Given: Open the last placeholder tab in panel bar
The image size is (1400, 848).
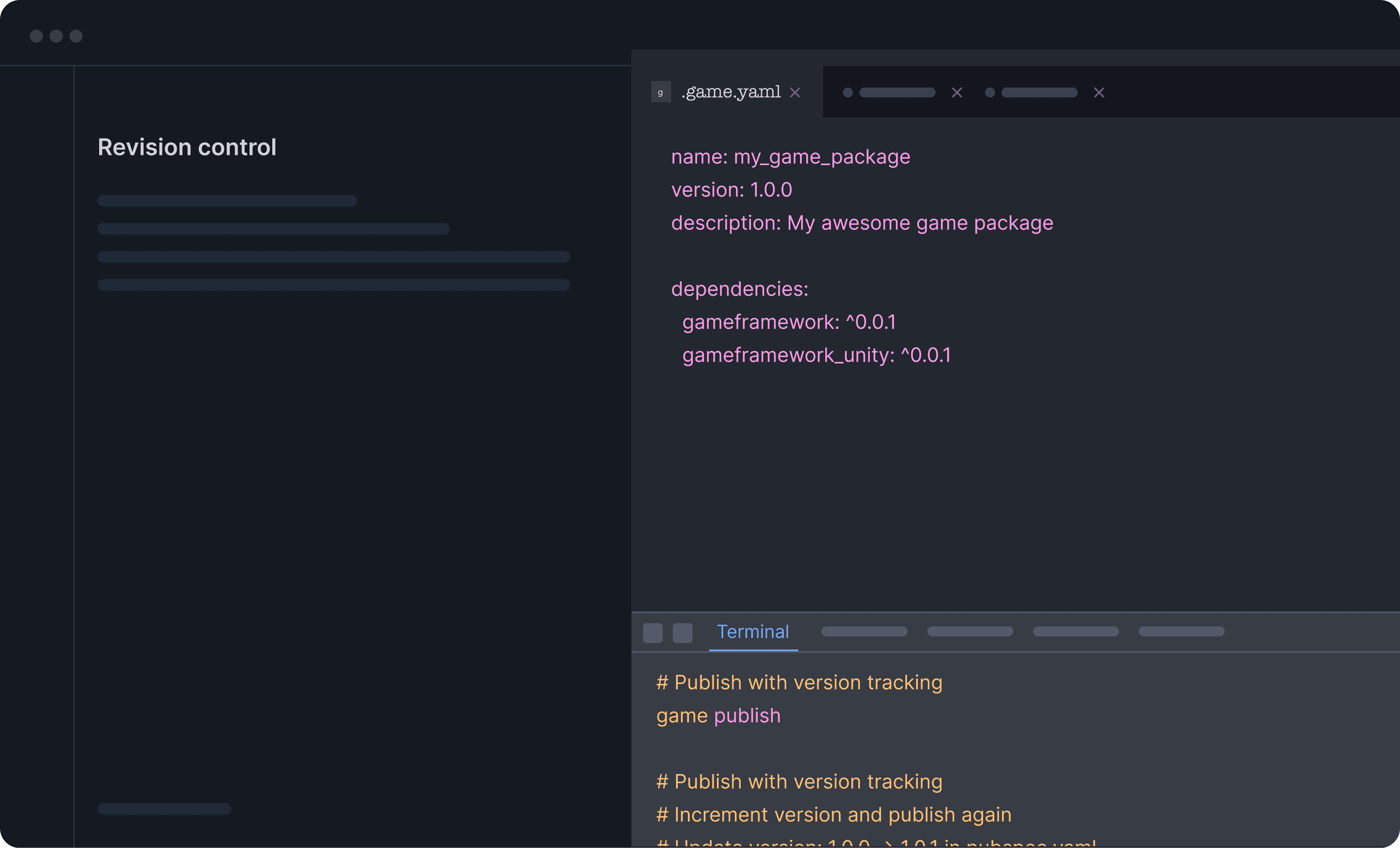Looking at the screenshot, I should tap(1181, 631).
